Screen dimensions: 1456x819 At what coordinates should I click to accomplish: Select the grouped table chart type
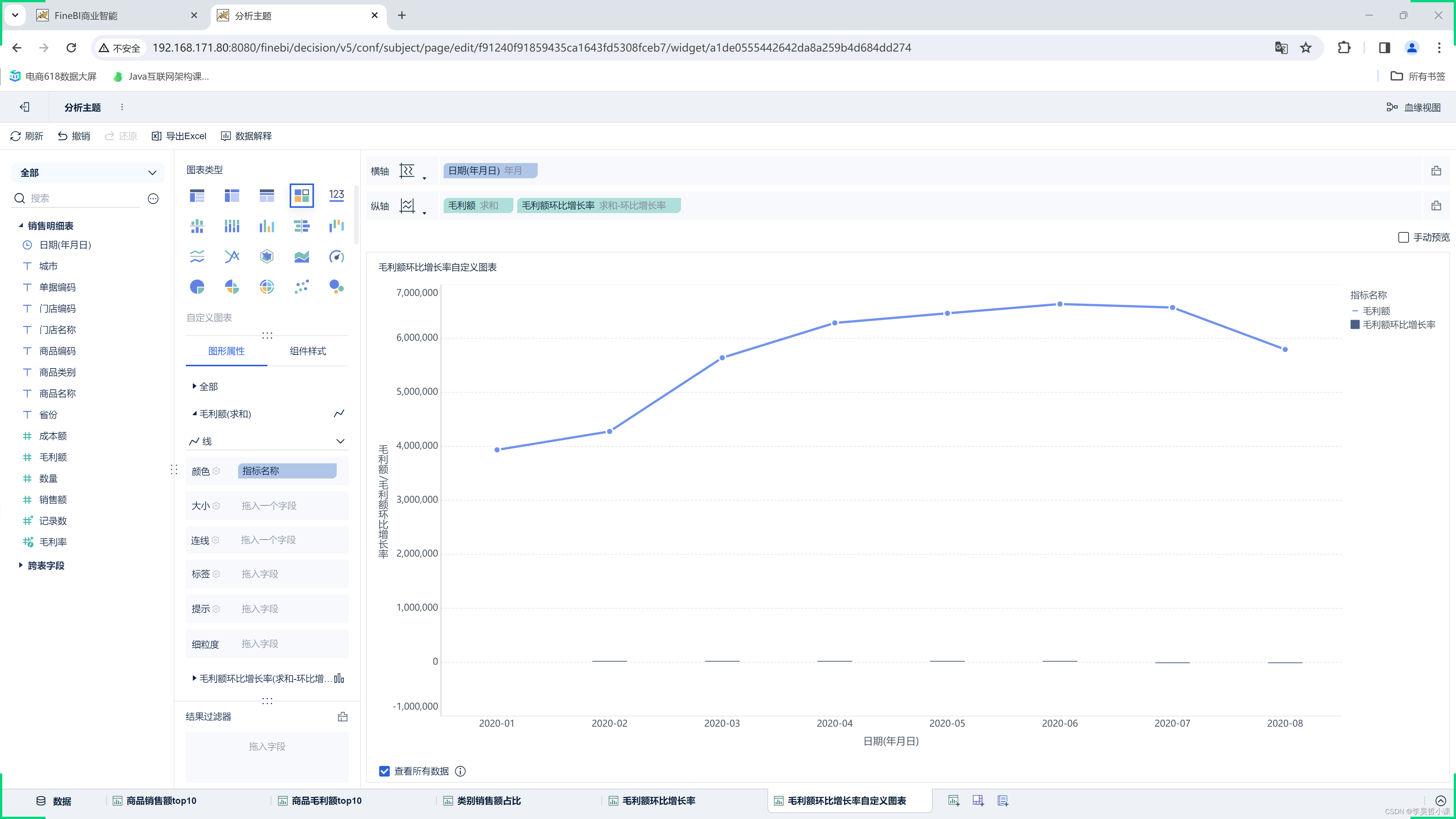click(x=197, y=196)
